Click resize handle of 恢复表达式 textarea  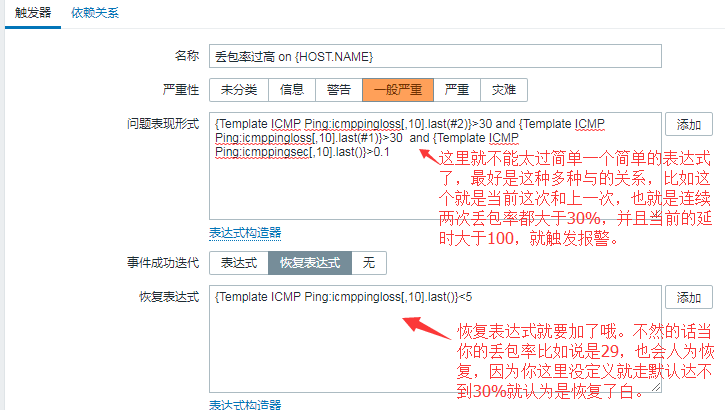(x=655, y=389)
